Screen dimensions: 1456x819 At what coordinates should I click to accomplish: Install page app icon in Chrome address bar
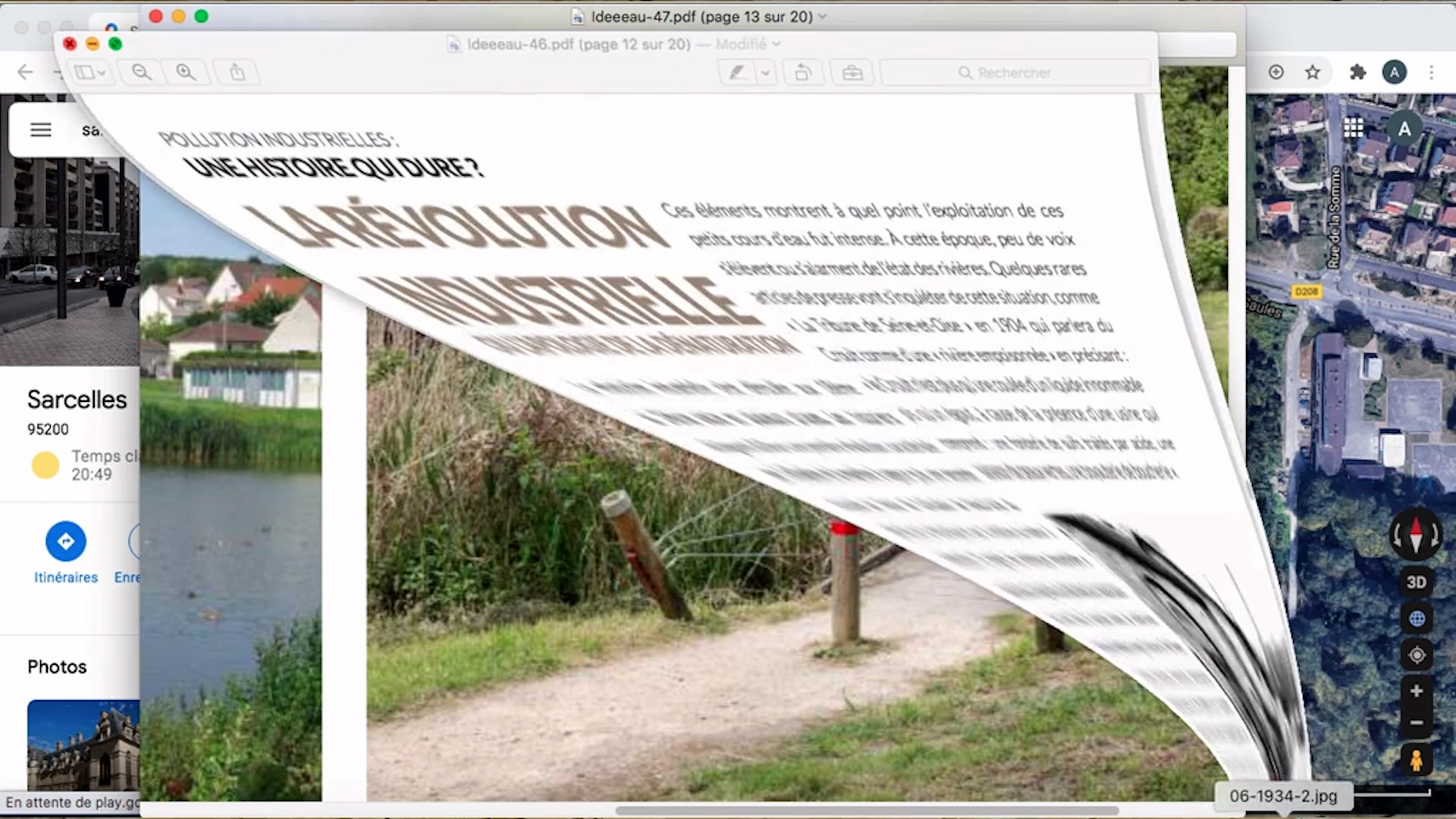point(1276,72)
